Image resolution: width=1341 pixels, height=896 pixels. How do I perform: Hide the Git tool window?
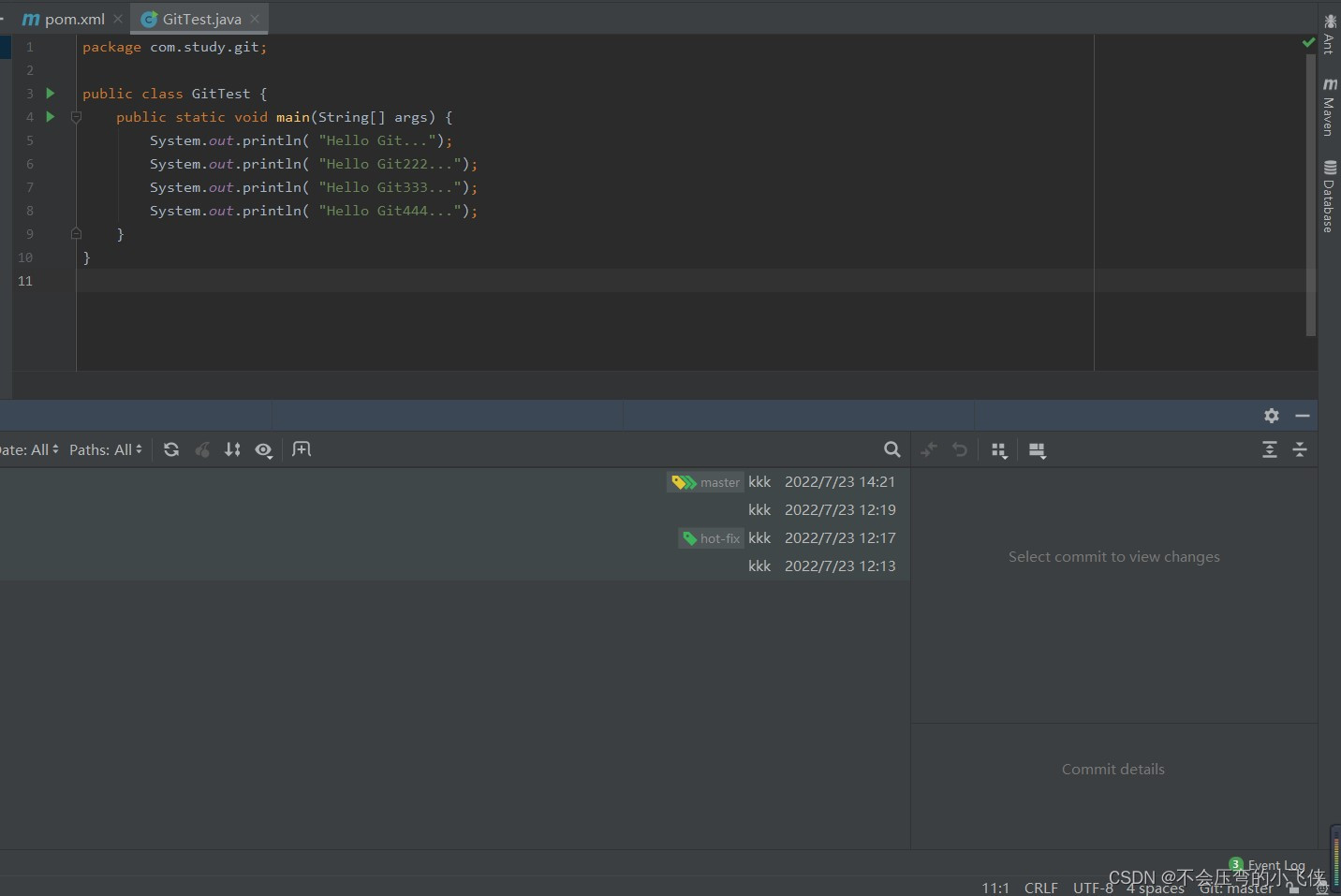pos(1303,416)
